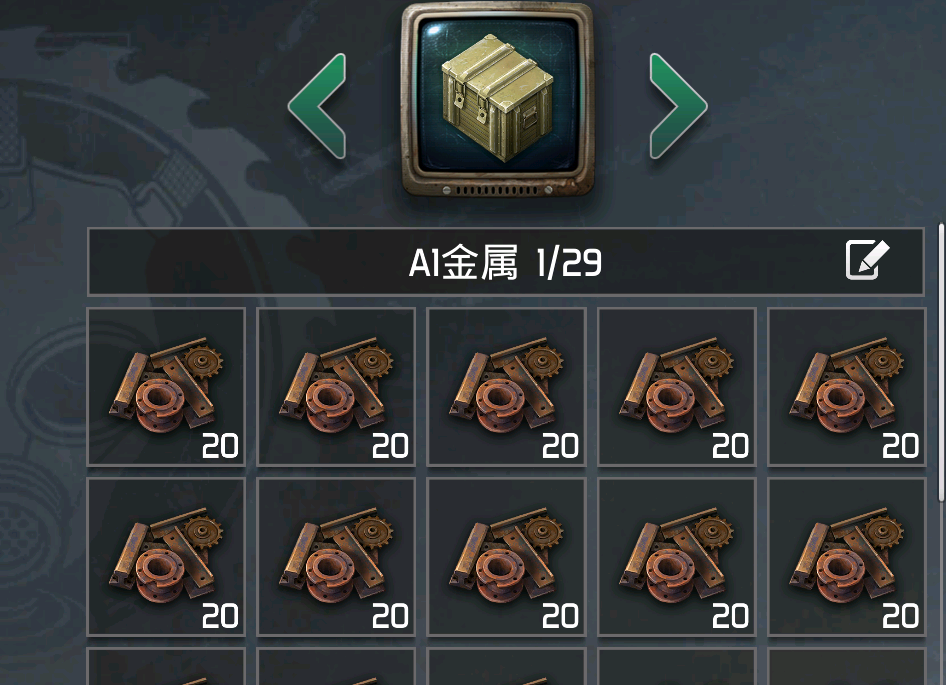This screenshot has width=946, height=685.
Task: Select partially visible first slot in third row
Action: pyautogui.click(x=166, y=666)
